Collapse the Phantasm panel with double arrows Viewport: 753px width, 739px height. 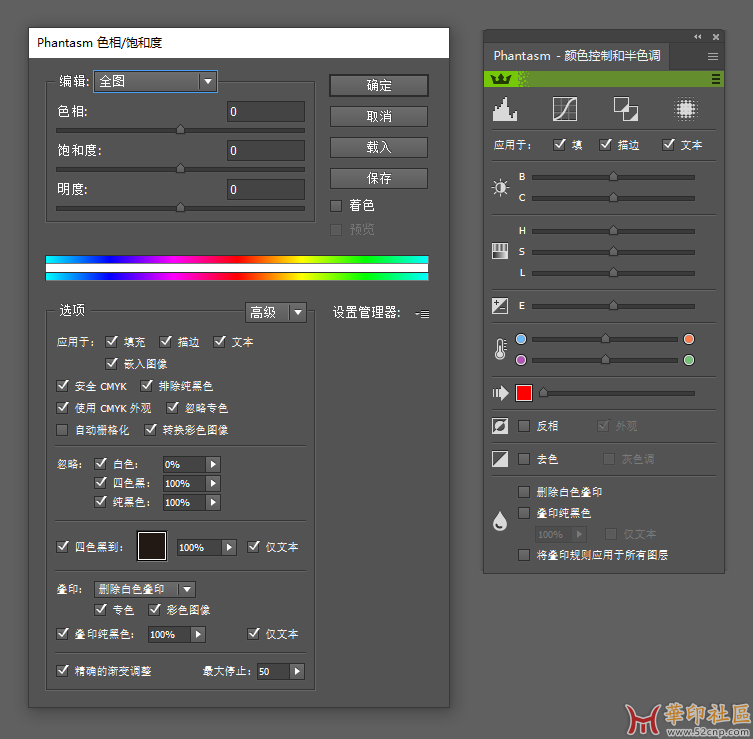[x=697, y=36]
